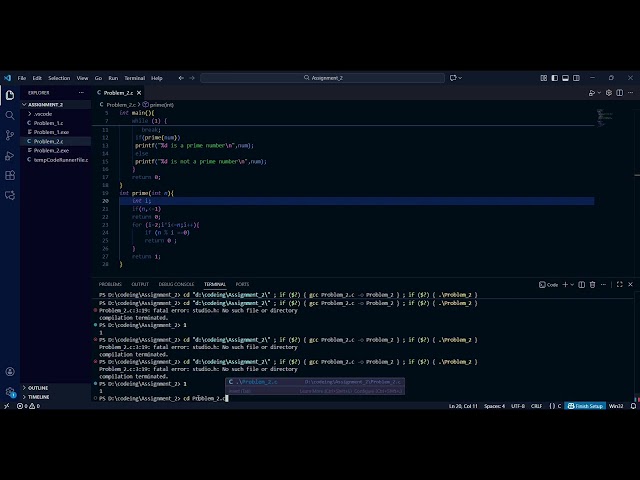Open the View menu
This screenshot has width=640, height=480.
82,78
